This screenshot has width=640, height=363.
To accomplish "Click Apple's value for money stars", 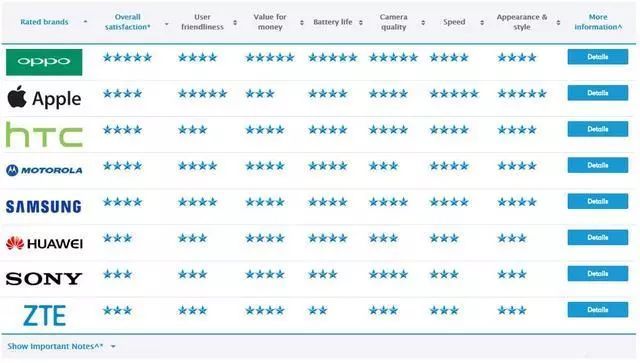I will point(260,94).
